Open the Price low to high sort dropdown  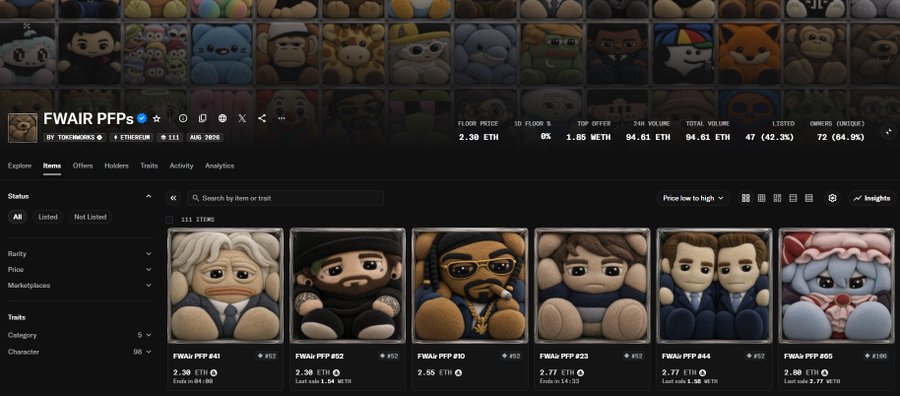click(x=693, y=198)
